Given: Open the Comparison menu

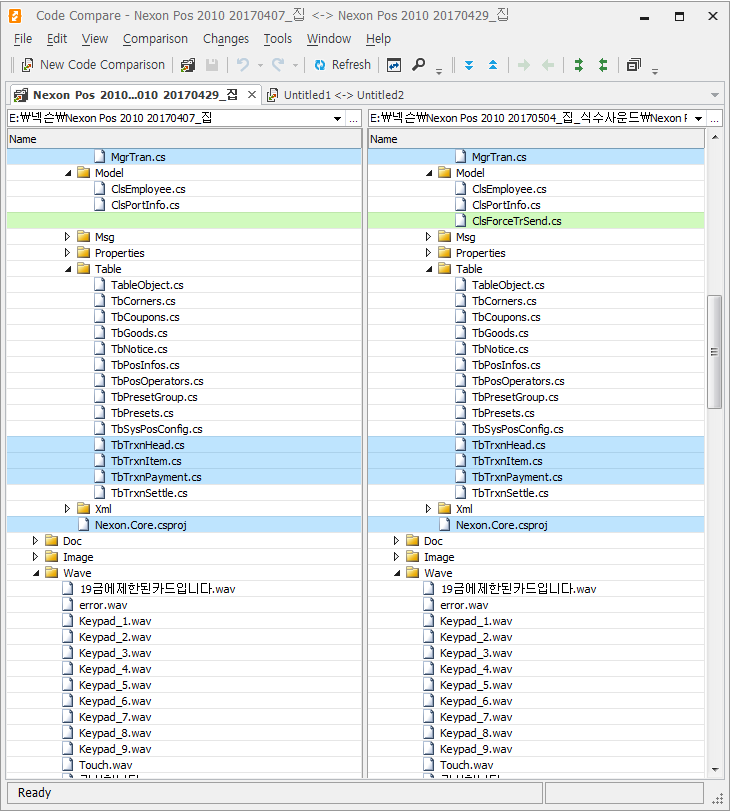Looking at the screenshot, I should coord(155,39).
